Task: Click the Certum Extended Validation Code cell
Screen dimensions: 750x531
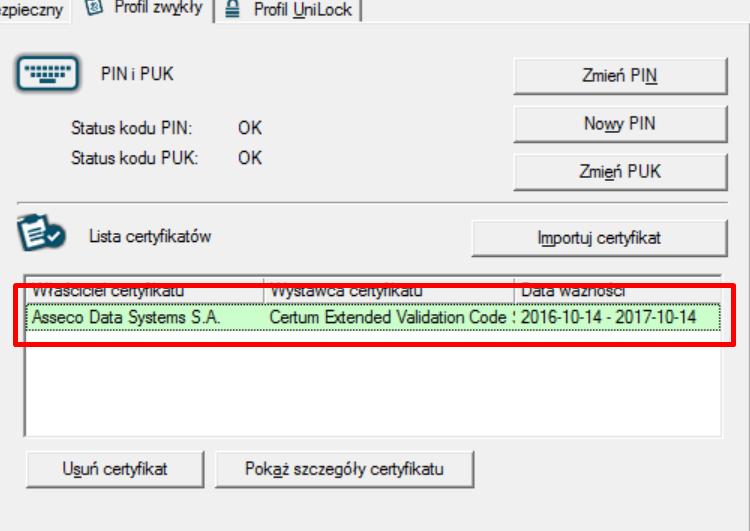Action: [x=392, y=317]
